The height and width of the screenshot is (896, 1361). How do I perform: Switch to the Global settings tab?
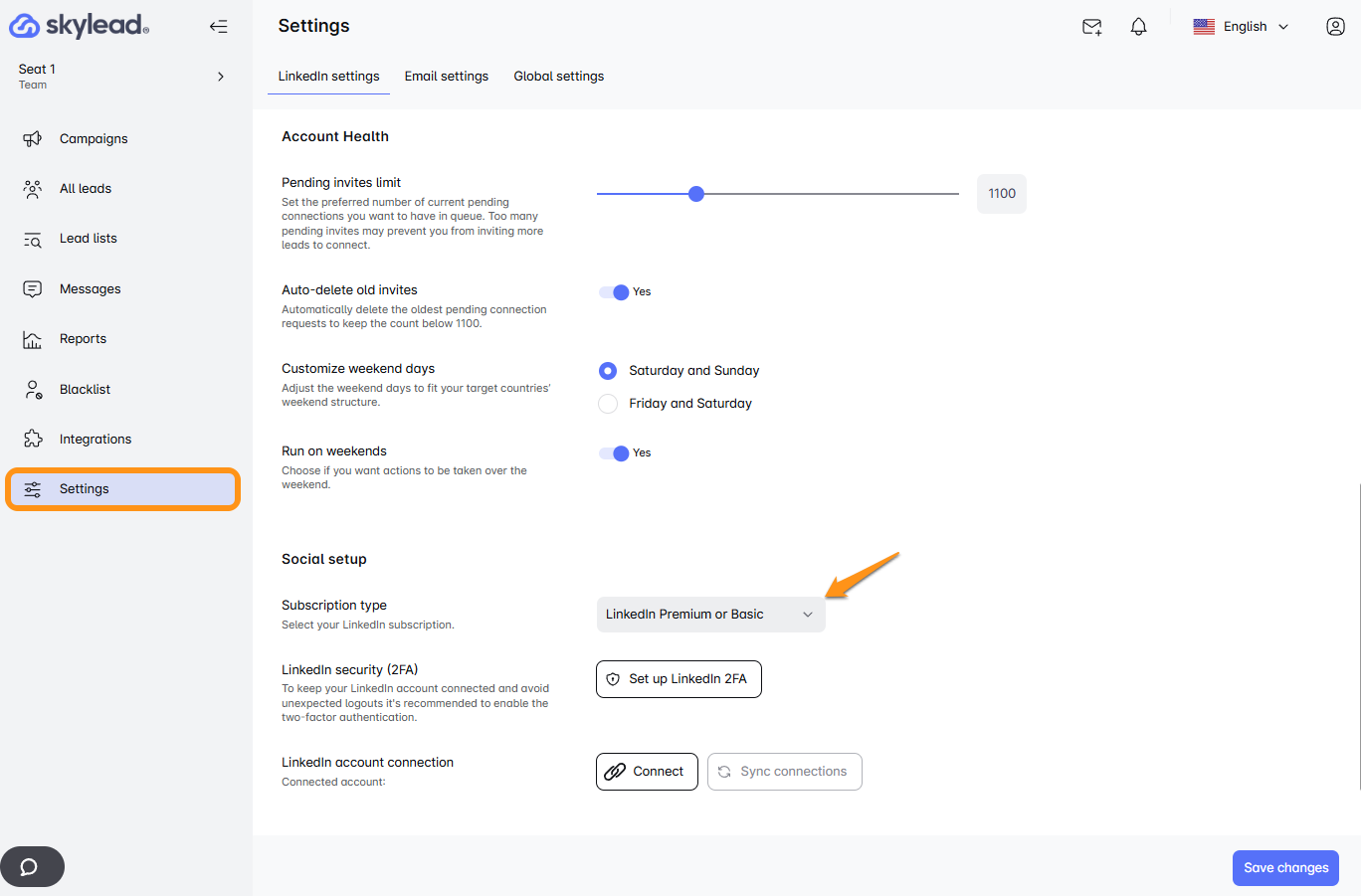(x=558, y=77)
